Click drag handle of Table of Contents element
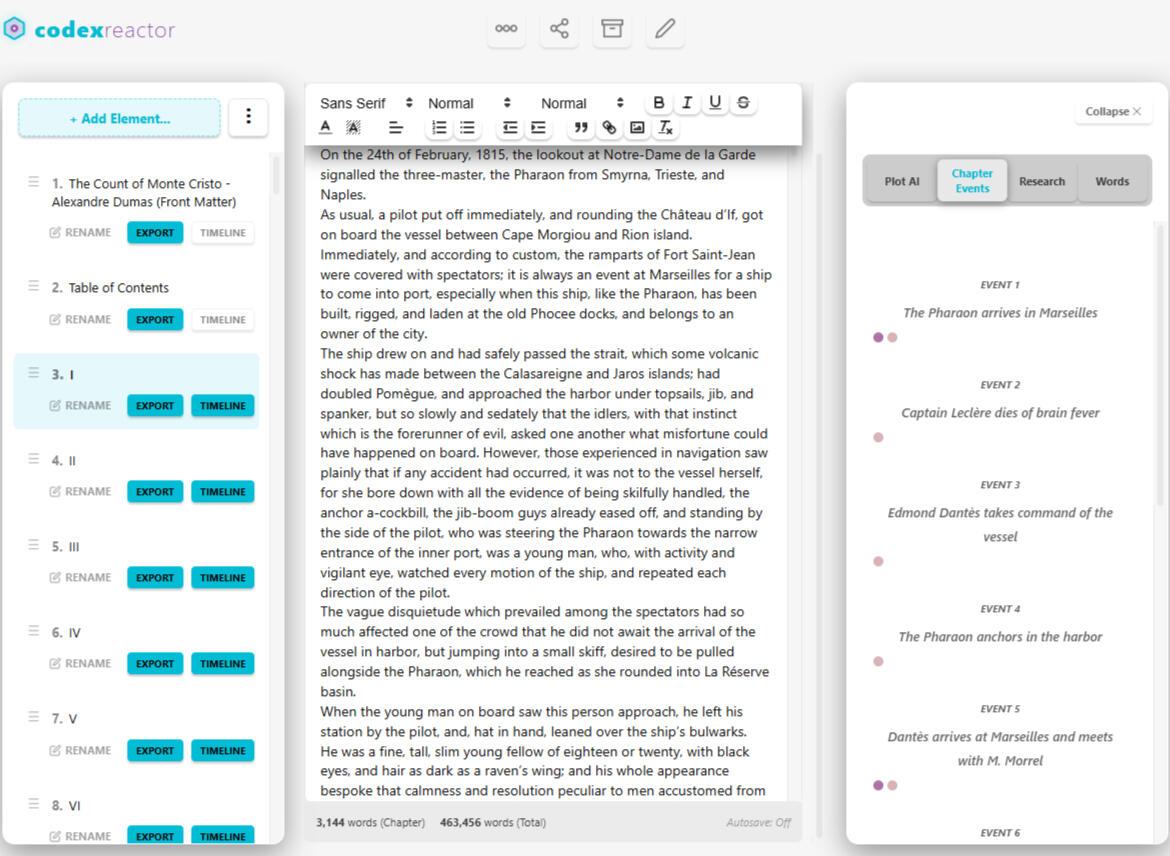Image resolution: width=1170 pixels, height=856 pixels. (34, 286)
